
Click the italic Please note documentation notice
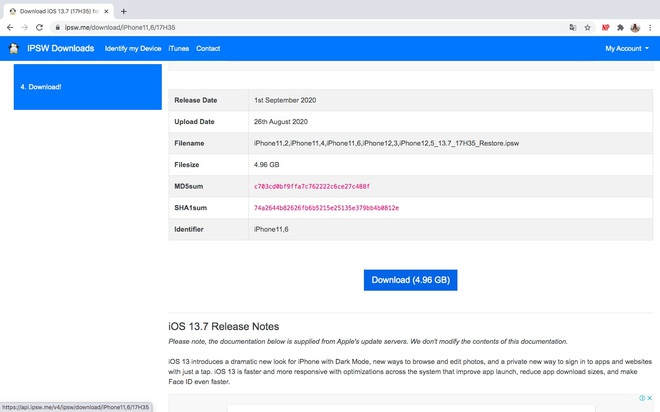pyautogui.click(x=368, y=341)
